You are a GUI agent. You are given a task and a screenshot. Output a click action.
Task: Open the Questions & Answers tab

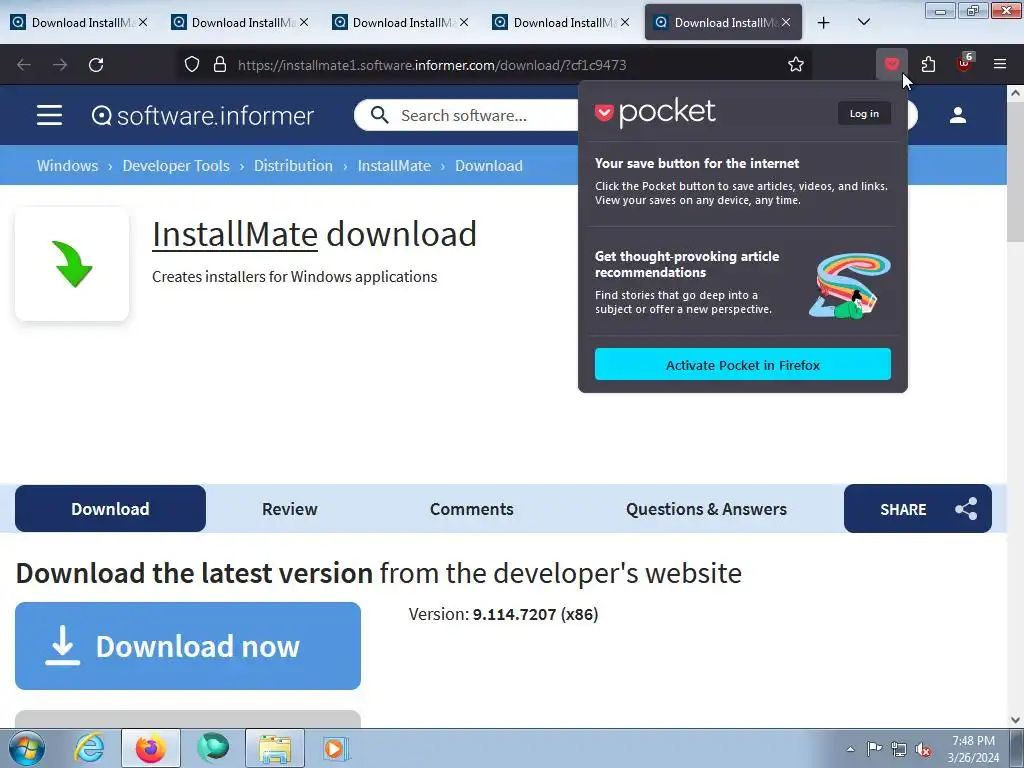point(706,509)
